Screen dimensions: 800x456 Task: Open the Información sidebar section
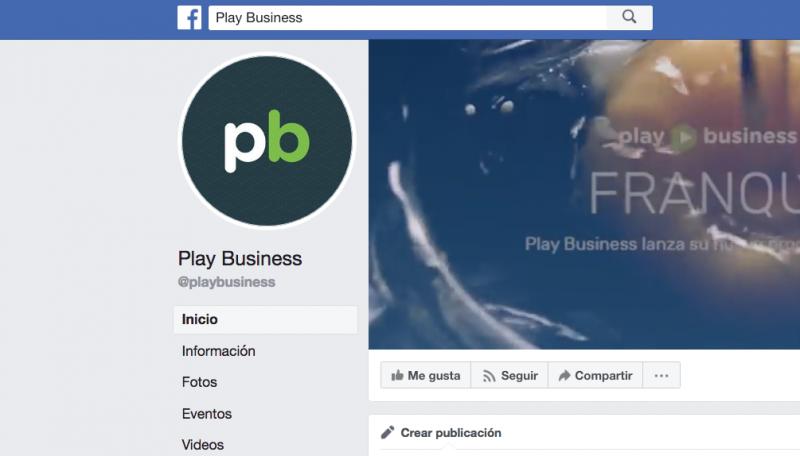point(218,351)
